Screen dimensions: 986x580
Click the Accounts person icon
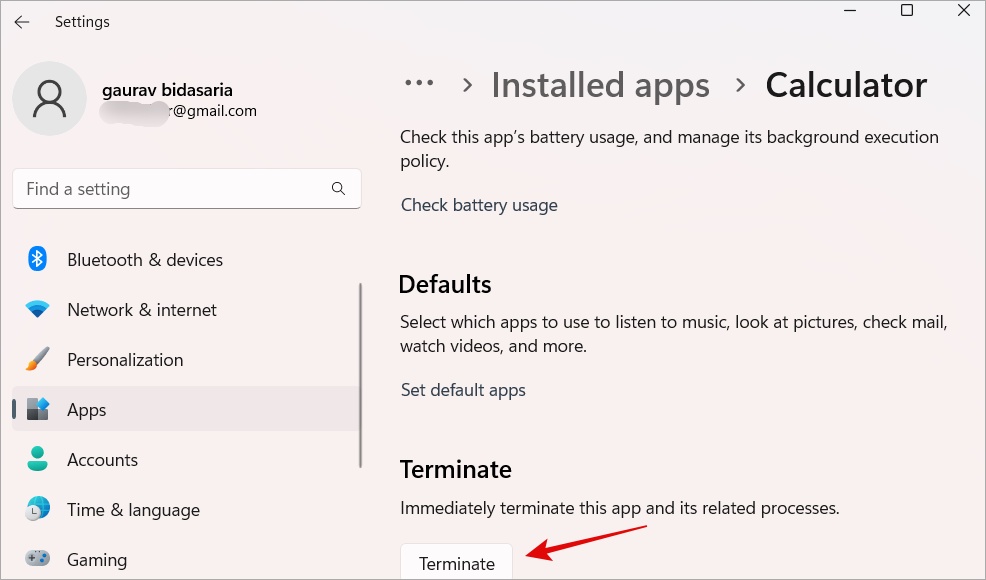tap(38, 460)
